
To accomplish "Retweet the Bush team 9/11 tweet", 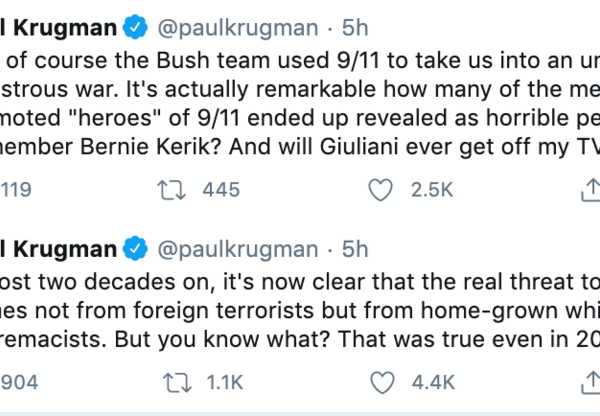I will click(174, 189).
